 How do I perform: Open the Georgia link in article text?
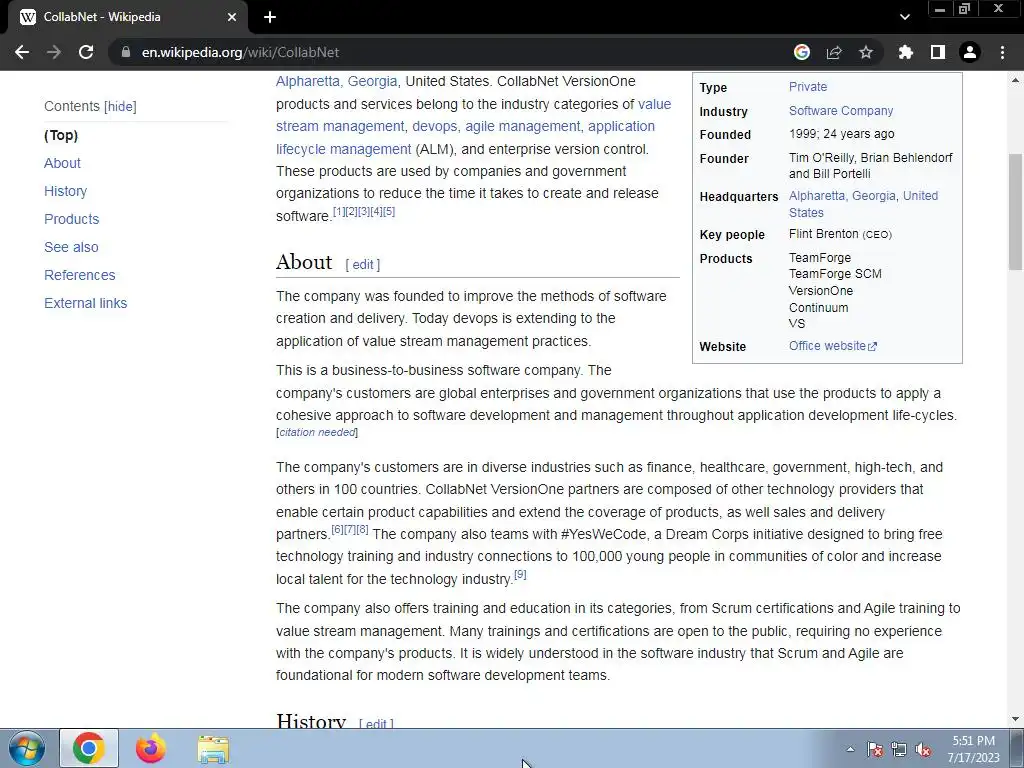point(372,82)
